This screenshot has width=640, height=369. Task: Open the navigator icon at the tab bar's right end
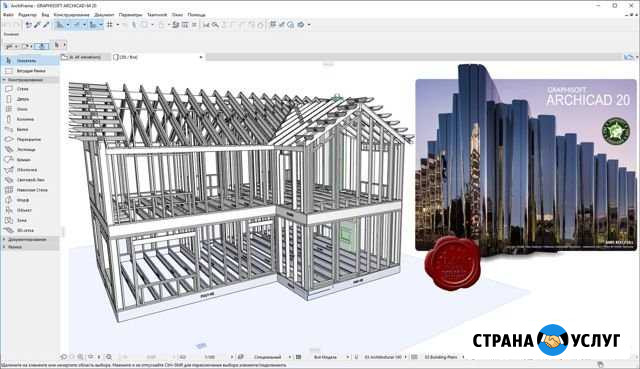tap(629, 57)
